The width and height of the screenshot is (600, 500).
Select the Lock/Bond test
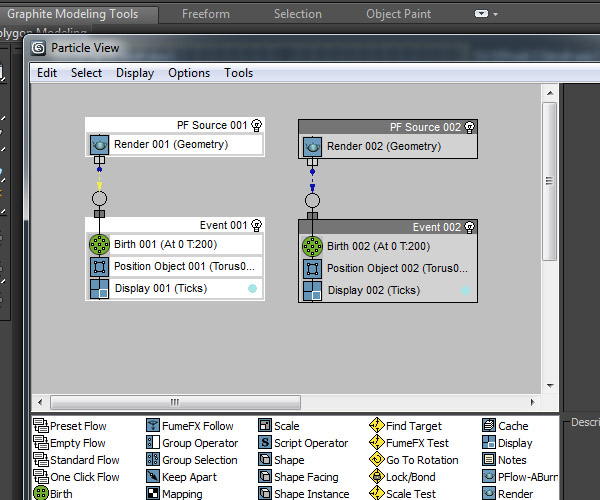click(x=403, y=477)
